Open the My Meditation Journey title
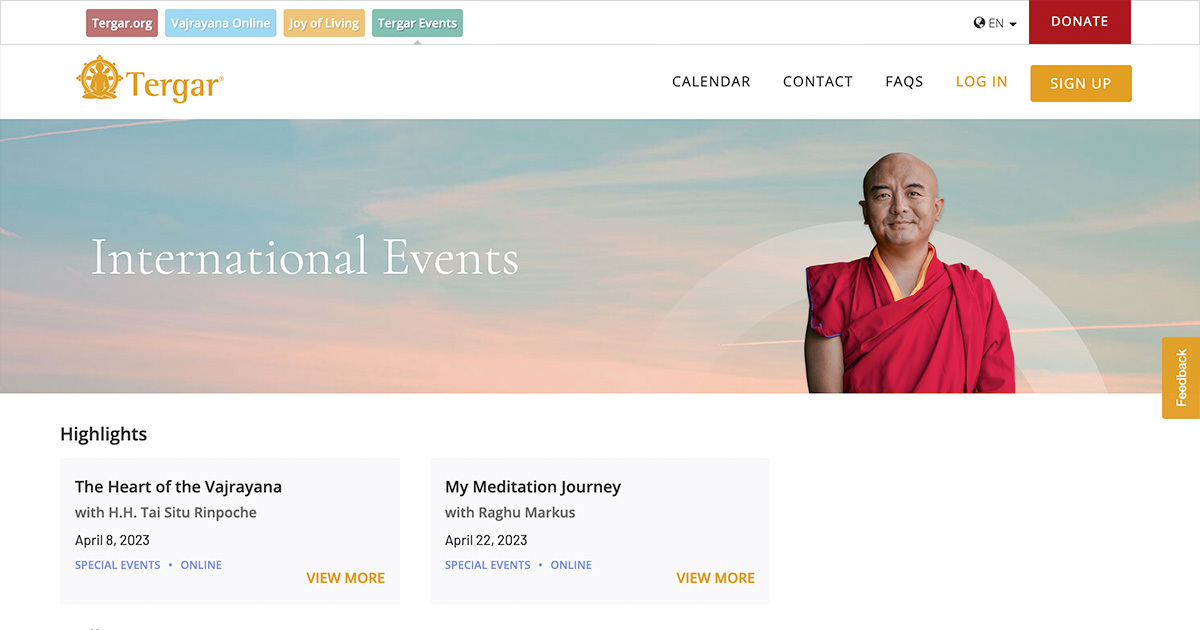Viewport: 1200px width, 630px height. (533, 487)
